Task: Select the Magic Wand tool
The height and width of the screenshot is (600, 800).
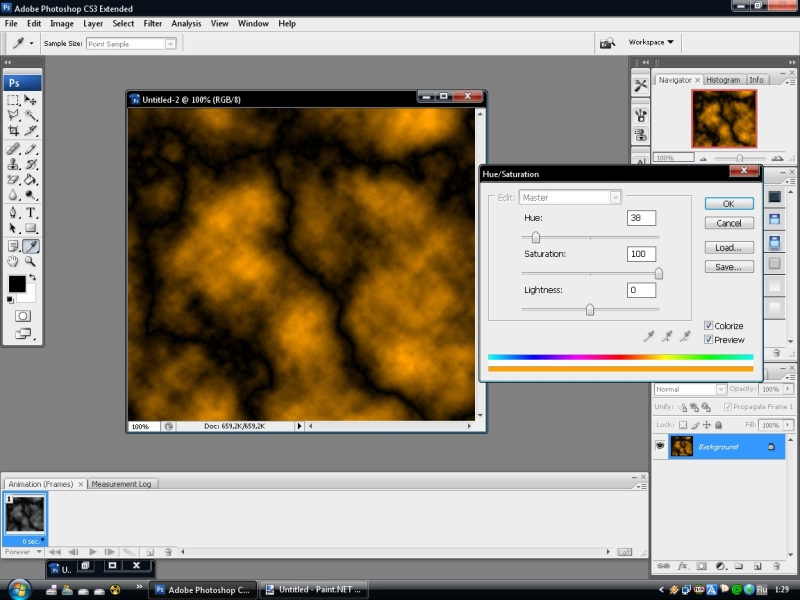Action: coord(32,115)
